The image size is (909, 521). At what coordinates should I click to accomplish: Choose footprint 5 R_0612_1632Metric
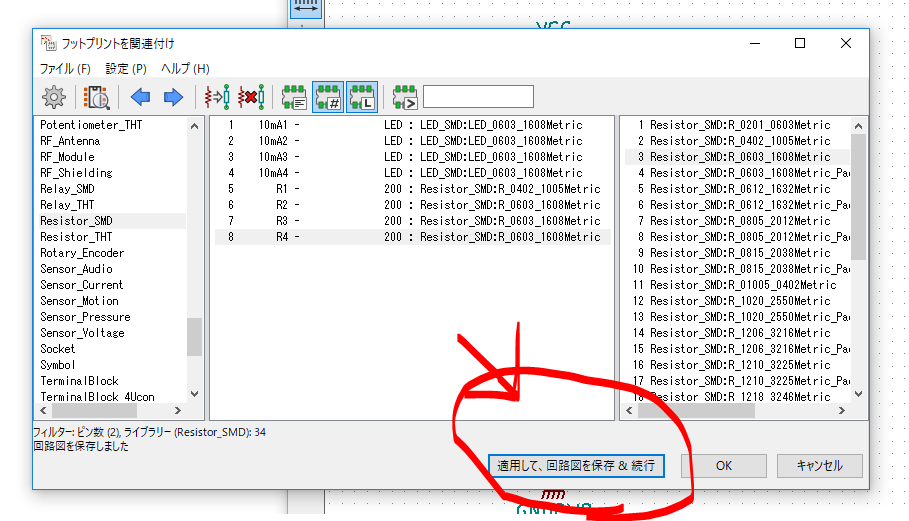click(x=737, y=189)
